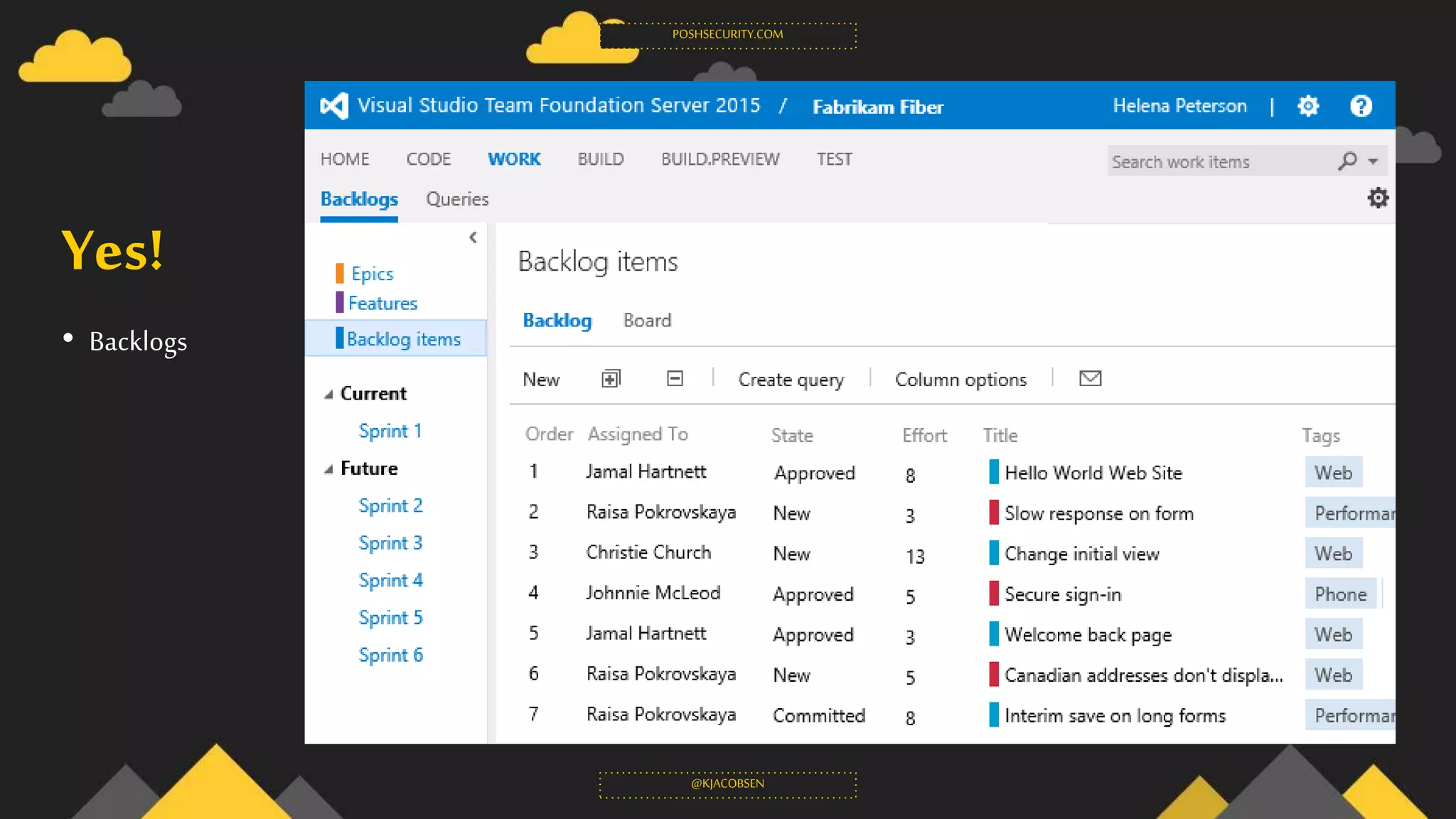1456x819 pixels.
Task: Click the expand all plus icon
Action: (611, 379)
